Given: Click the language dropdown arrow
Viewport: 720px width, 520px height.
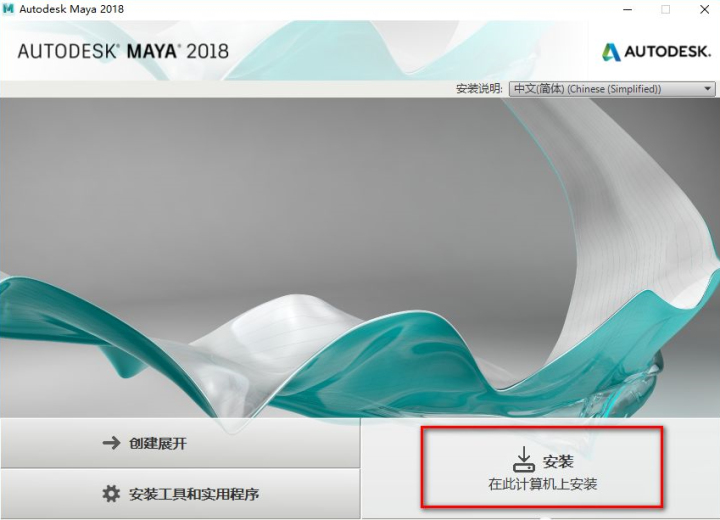Looking at the screenshot, I should click(708, 89).
